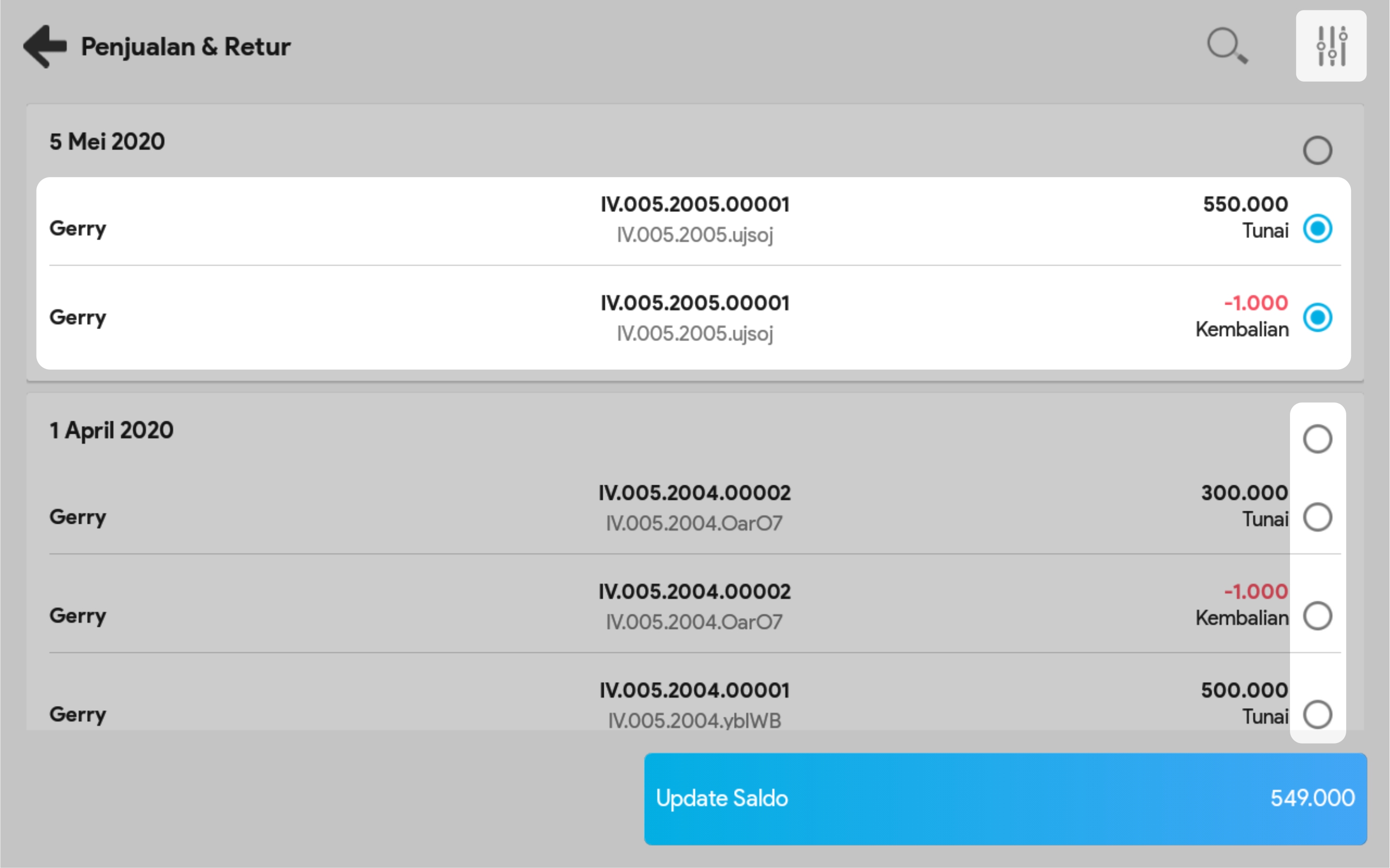Open the filter sliders icon

(x=1330, y=46)
